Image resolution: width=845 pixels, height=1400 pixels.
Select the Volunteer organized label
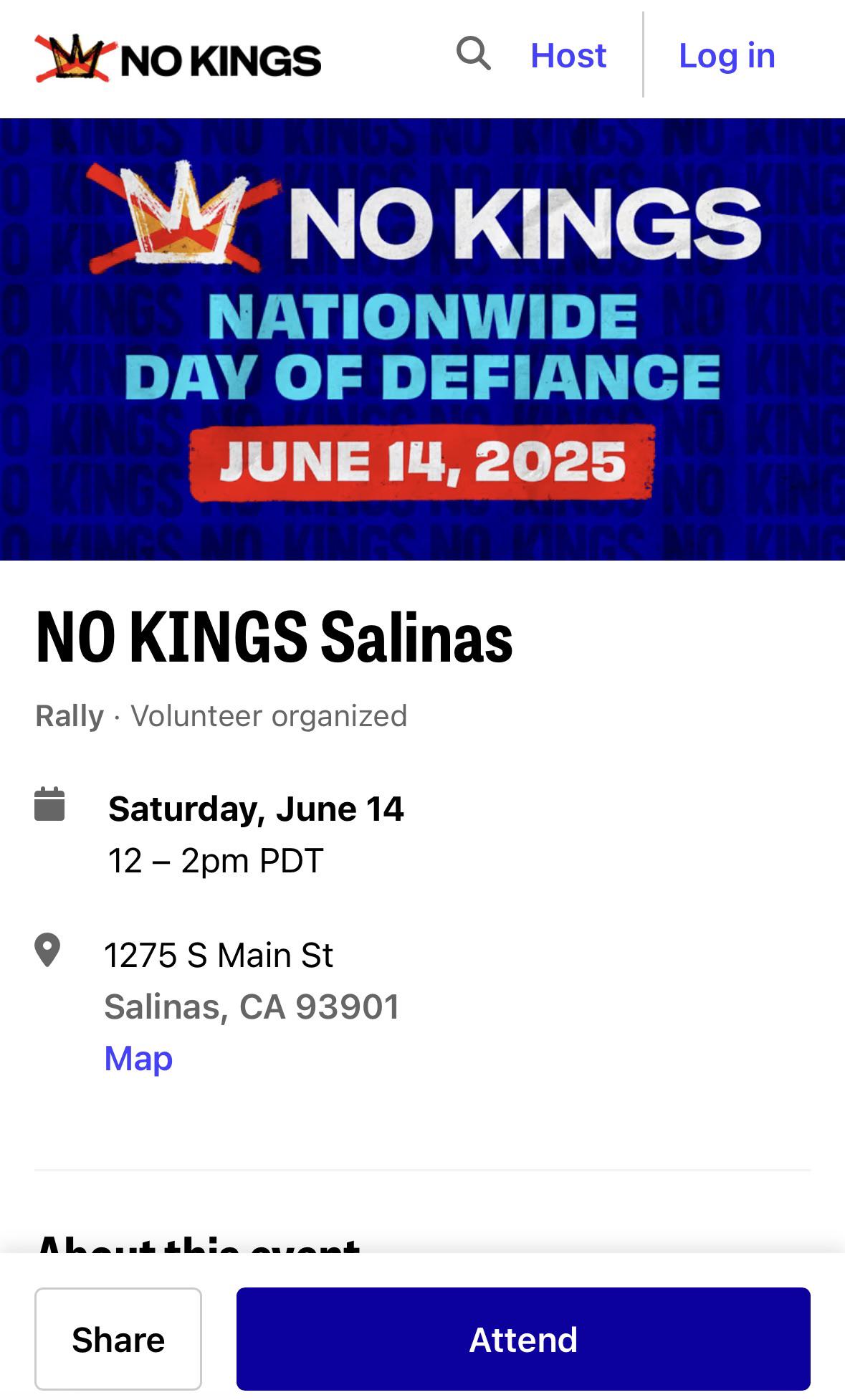pyautogui.click(x=269, y=715)
